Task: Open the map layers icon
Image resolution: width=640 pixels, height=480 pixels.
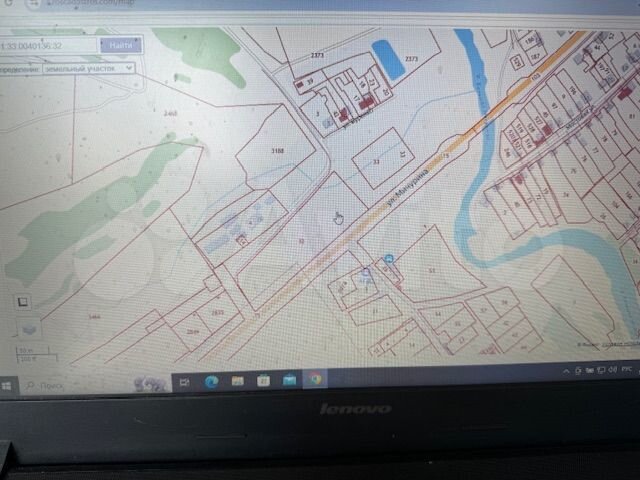Action: coord(28,326)
